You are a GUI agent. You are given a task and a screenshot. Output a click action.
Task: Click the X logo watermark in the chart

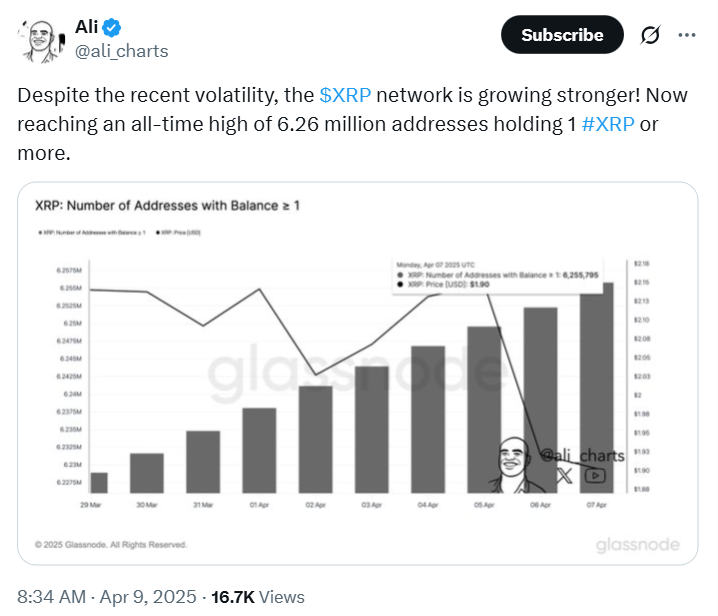pyautogui.click(x=564, y=476)
